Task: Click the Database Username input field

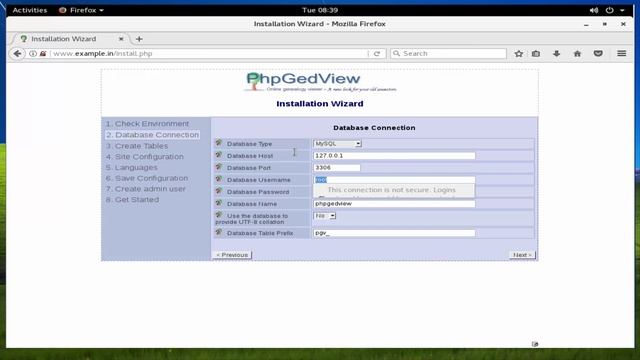Action: [394, 180]
